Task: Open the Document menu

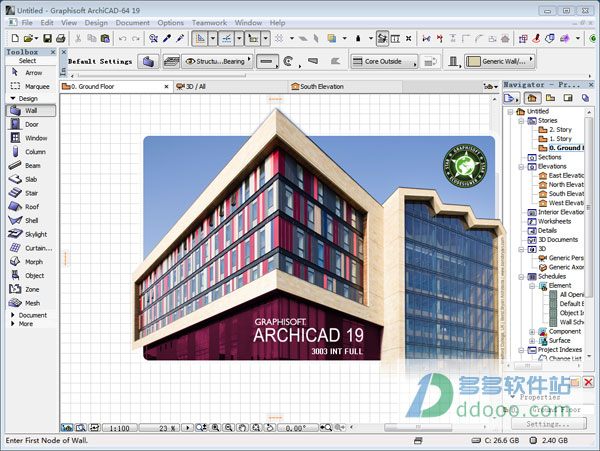Action: tap(132, 23)
